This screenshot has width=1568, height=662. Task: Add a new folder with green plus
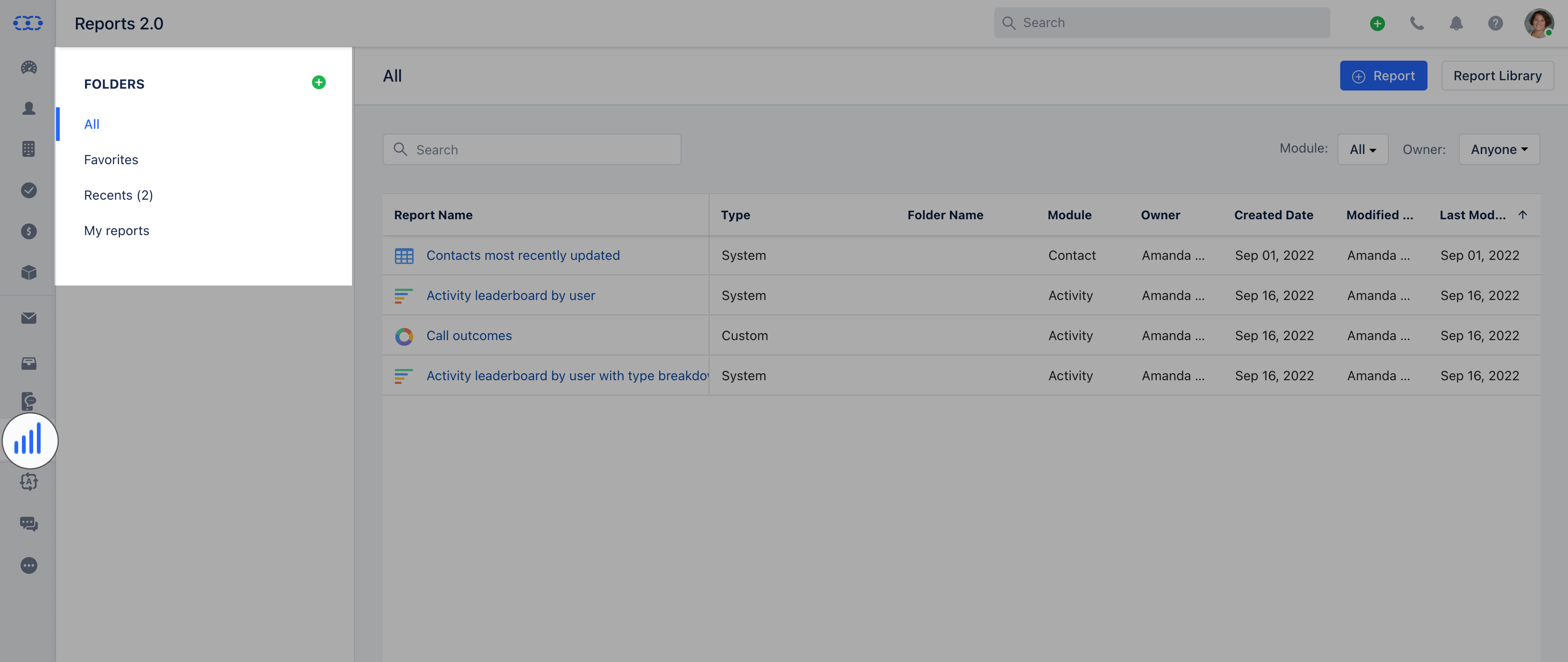click(x=318, y=82)
